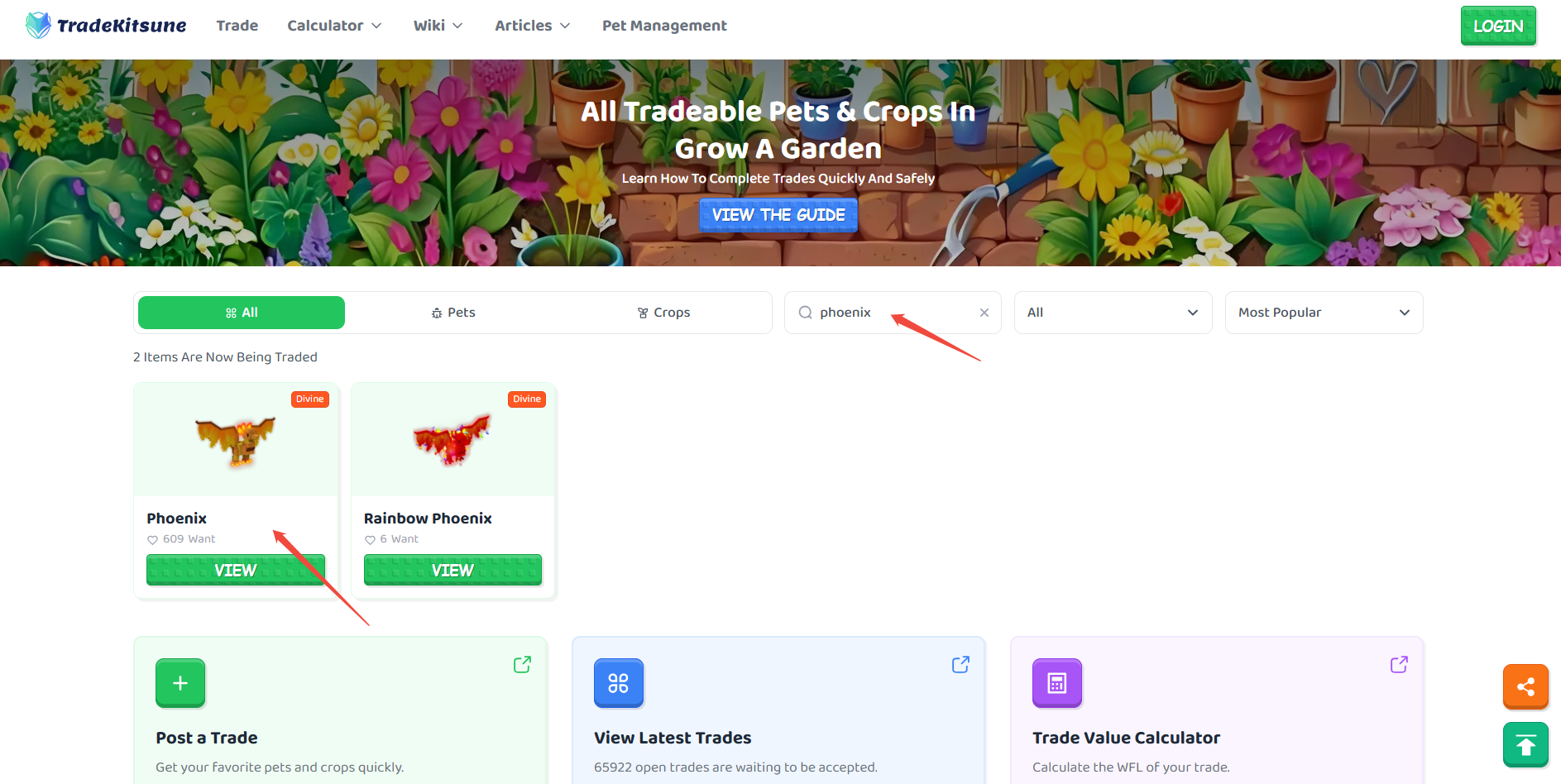Click the TradeKitsune fox logo
Screen dimensions: 1561x784
38,26
